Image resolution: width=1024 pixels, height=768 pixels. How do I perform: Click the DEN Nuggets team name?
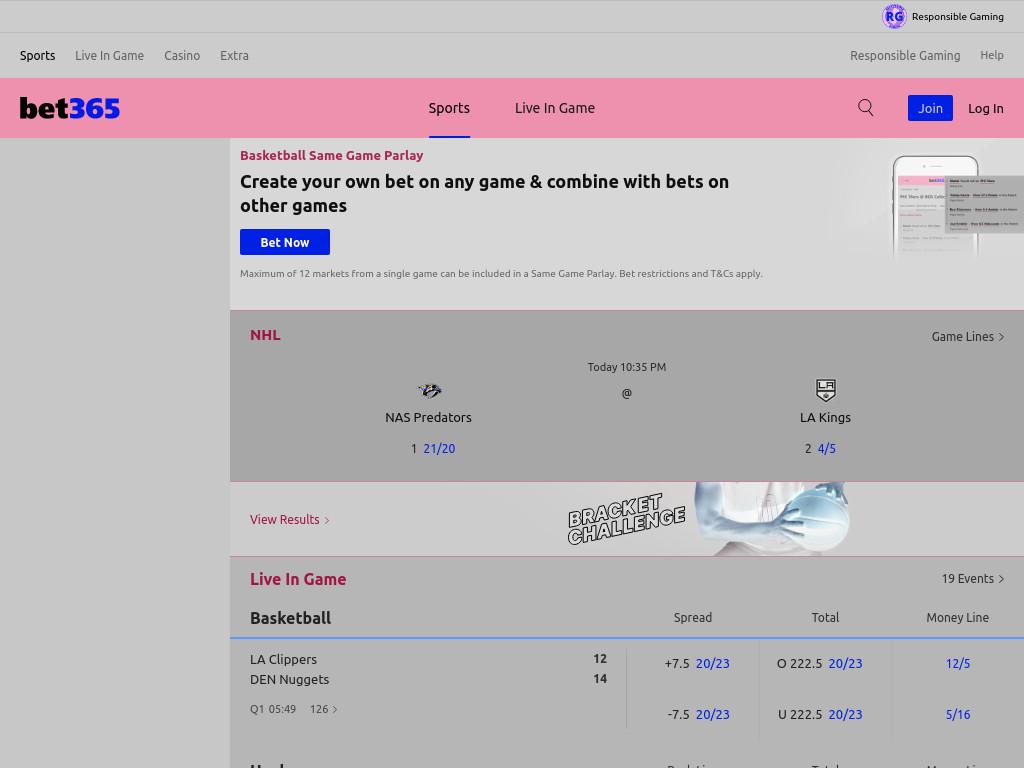click(289, 680)
